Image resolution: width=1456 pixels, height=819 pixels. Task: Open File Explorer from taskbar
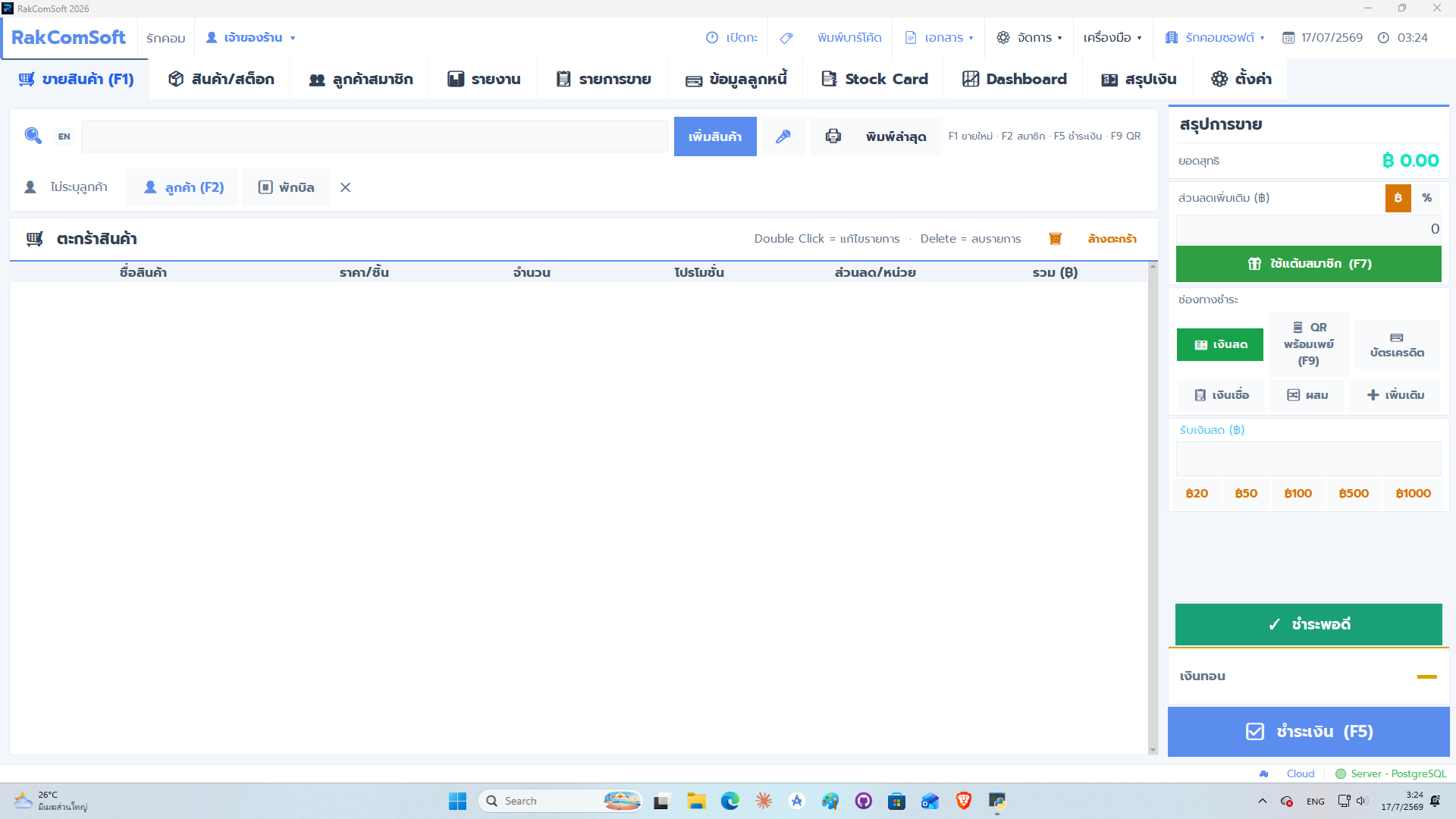[696, 801]
